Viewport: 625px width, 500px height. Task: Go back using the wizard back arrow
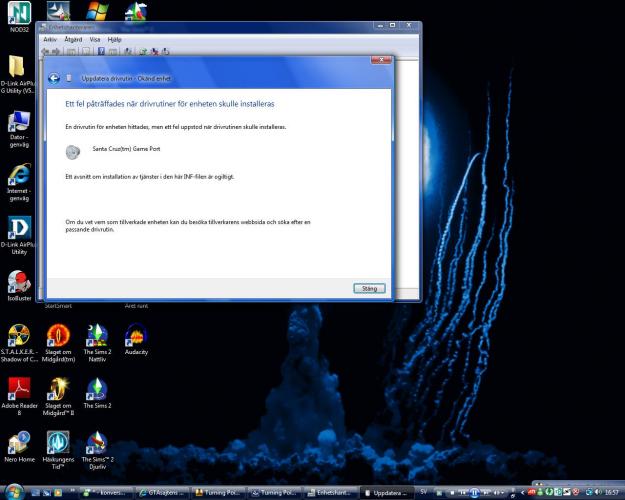tap(54, 77)
